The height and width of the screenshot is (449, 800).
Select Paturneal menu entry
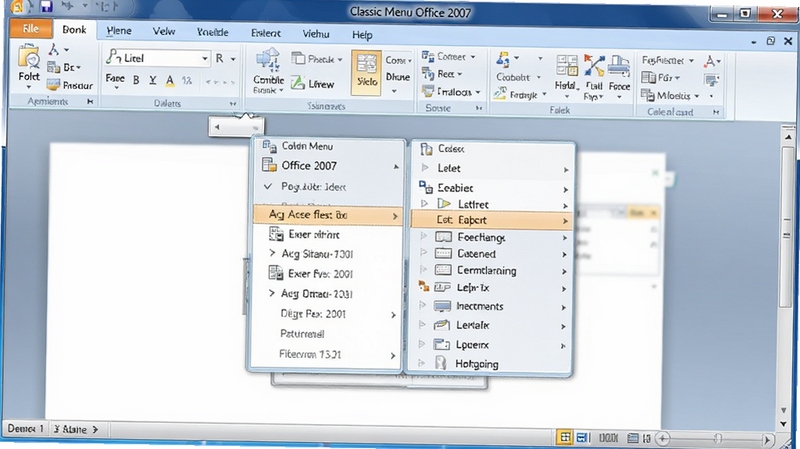(x=327, y=334)
